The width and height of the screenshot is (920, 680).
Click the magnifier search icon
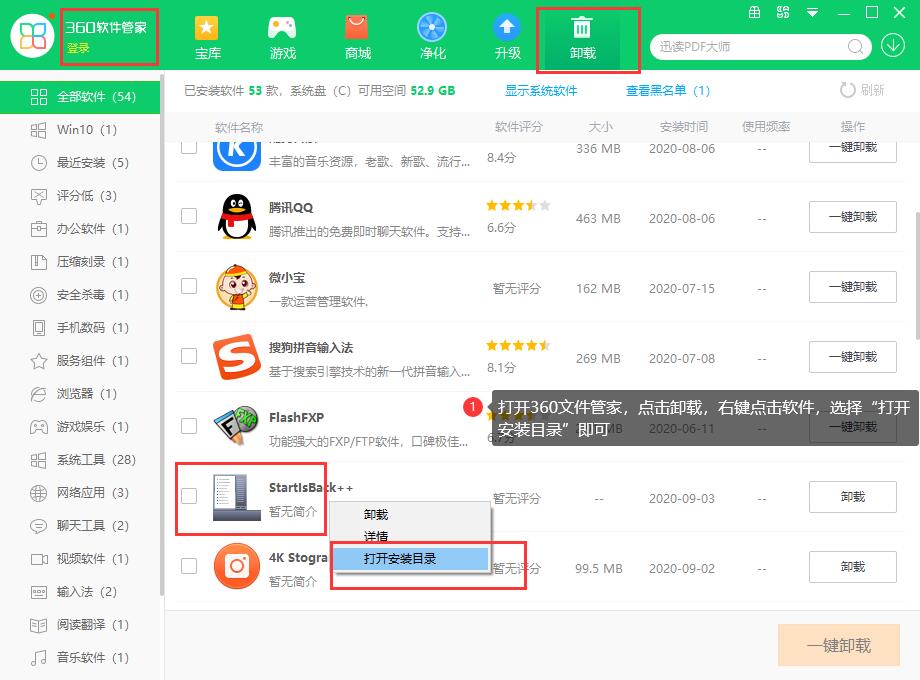855,46
